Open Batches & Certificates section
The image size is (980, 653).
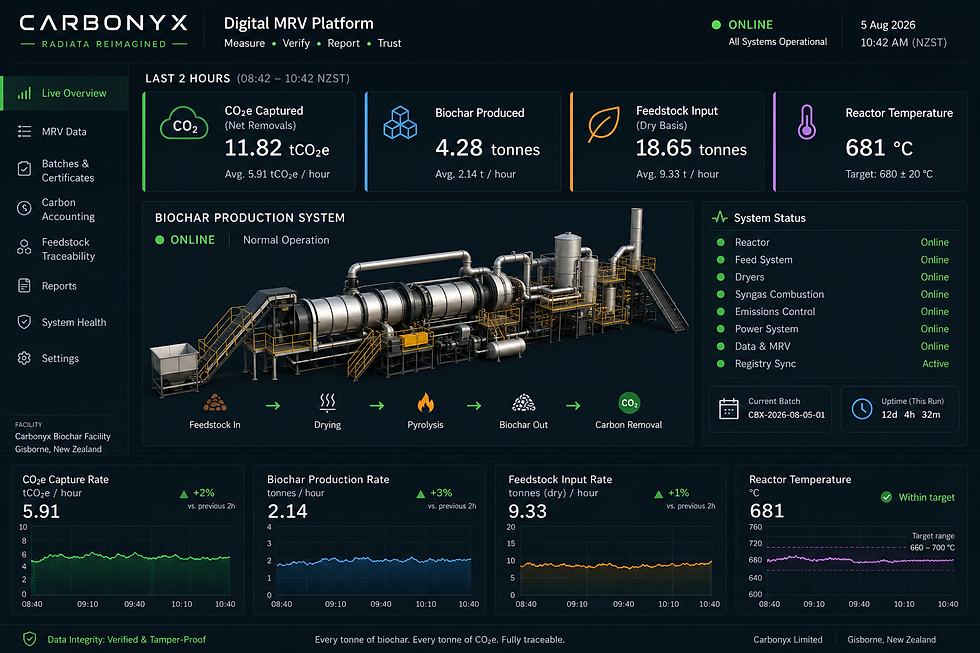[x=65, y=170]
